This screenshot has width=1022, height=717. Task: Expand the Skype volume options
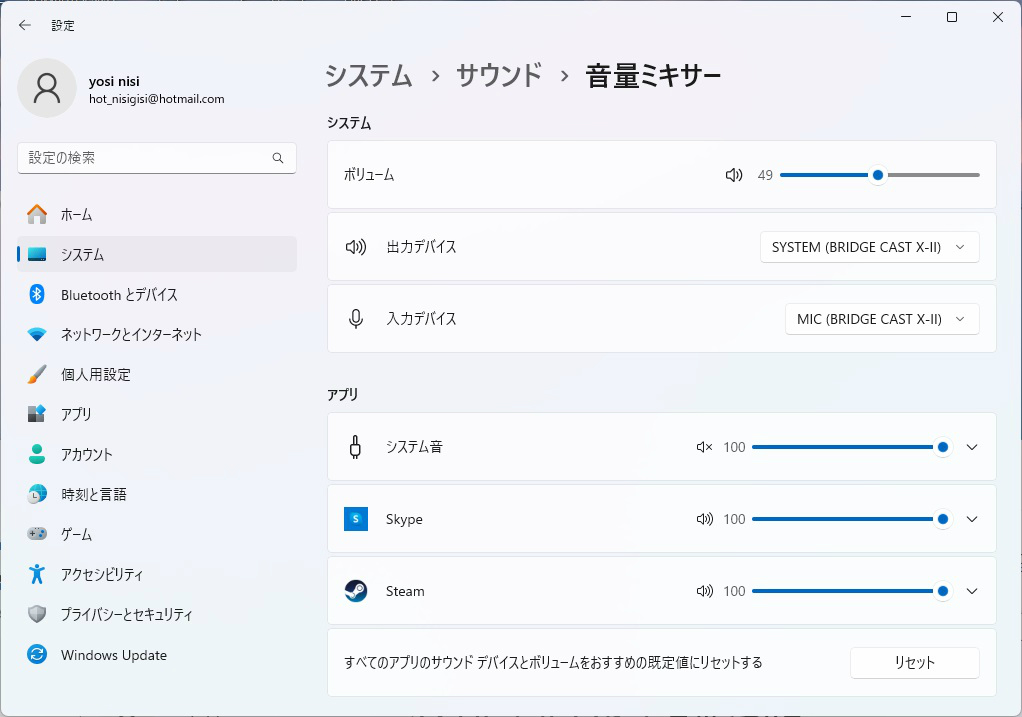click(x=972, y=519)
